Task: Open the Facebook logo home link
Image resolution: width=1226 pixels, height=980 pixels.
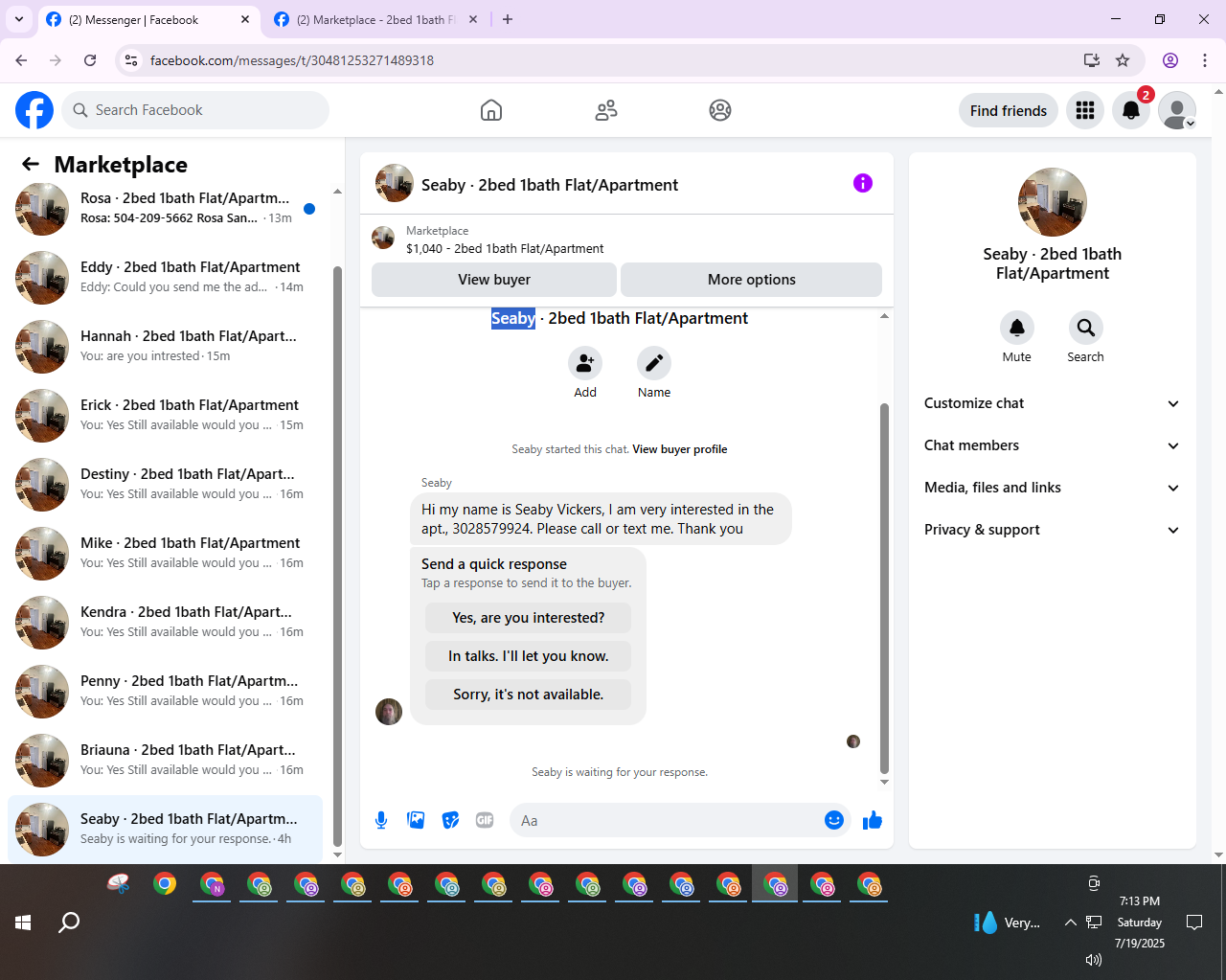Action: [34, 110]
